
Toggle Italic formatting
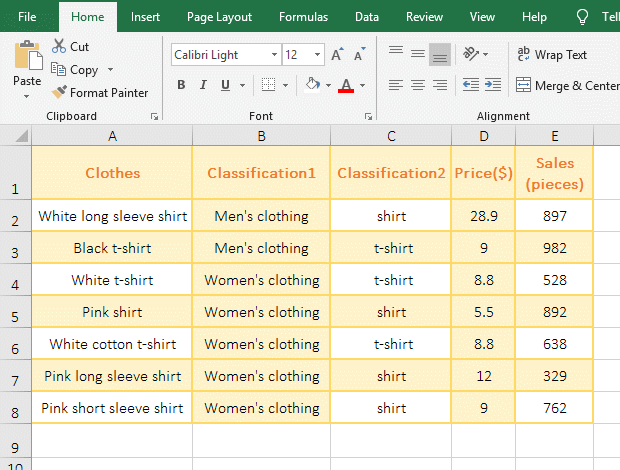tap(203, 85)
